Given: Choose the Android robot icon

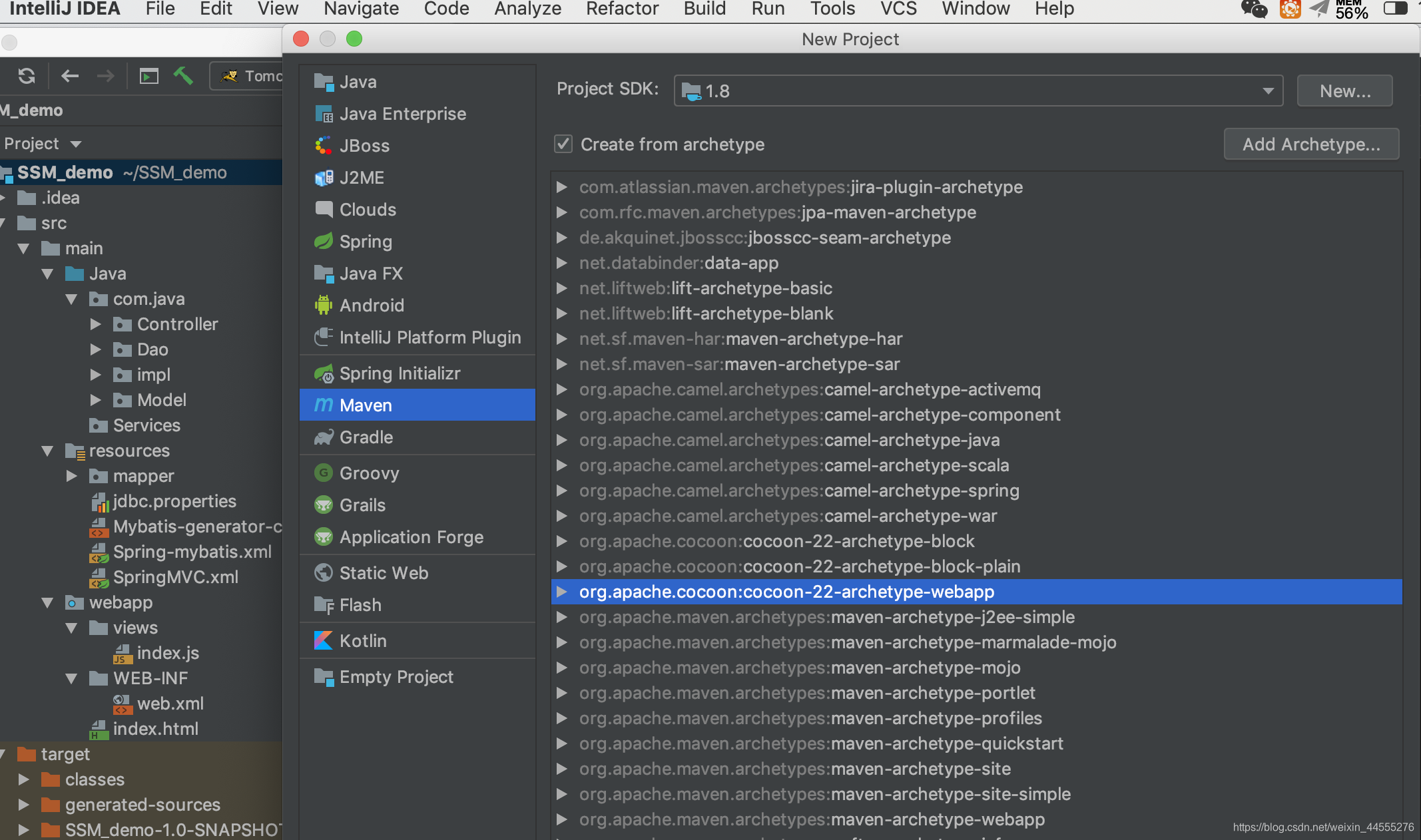Looking at the screenshot, I should pyautogui.click(x=324, y=306).
